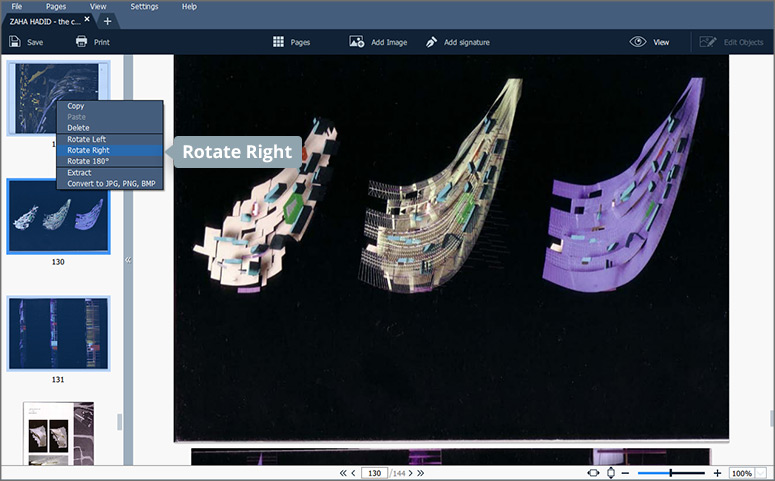
Task: Go to next page arrow
Action: (x=410, y=473)
